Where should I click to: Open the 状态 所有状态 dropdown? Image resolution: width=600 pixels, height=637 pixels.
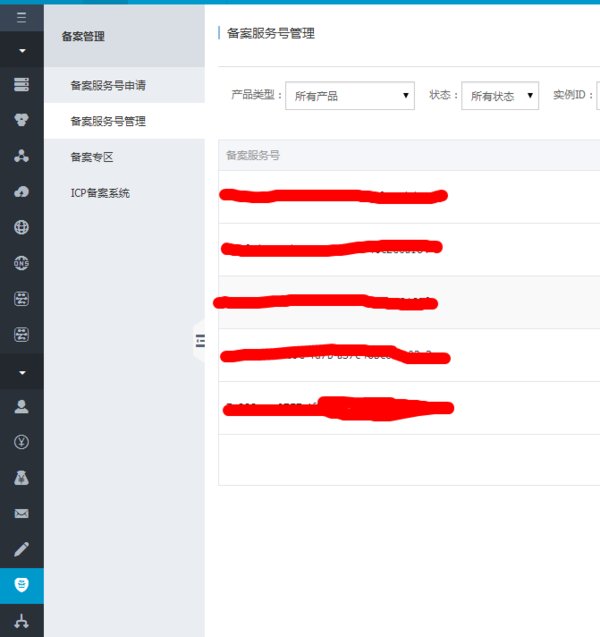500,96
